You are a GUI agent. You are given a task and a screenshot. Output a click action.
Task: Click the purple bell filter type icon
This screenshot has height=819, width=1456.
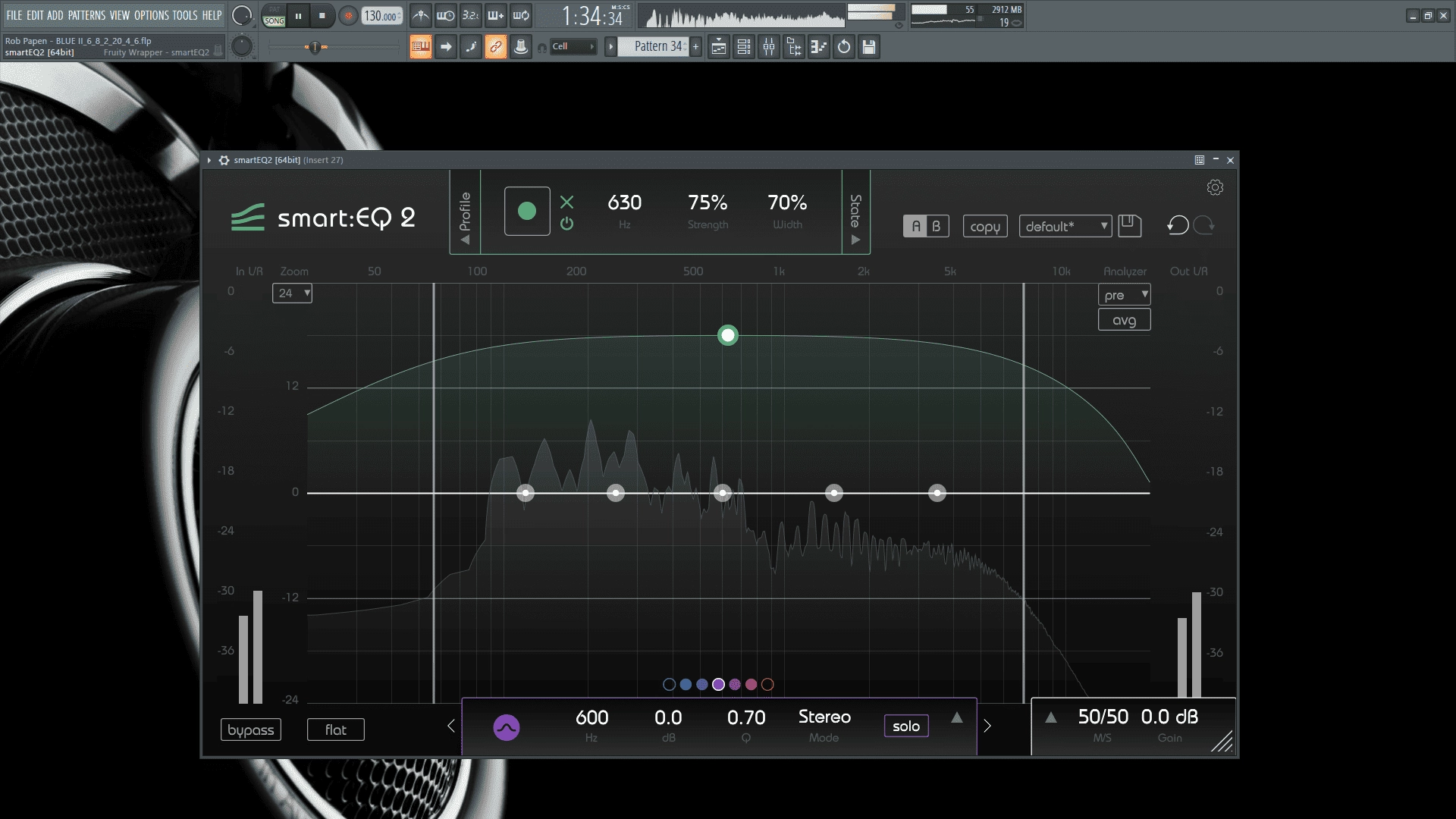pos(507,727)
